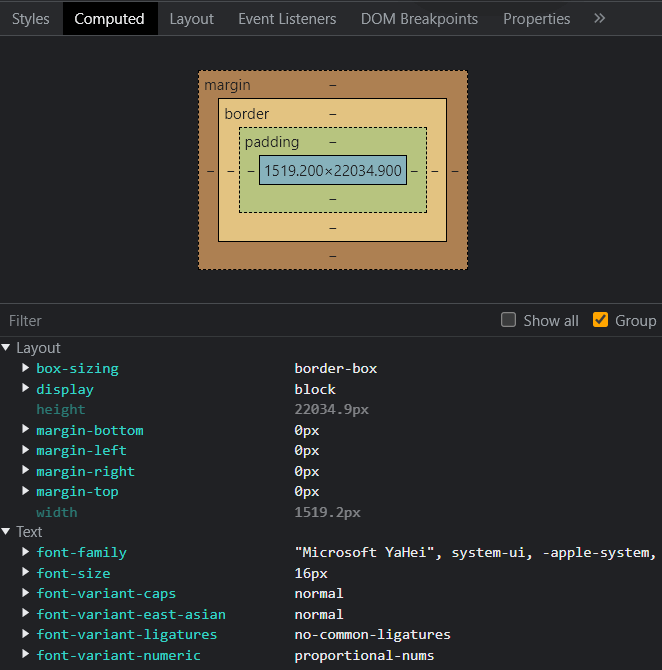
Task: Collapse the Text group section
Action: click(x=7, y=532)
